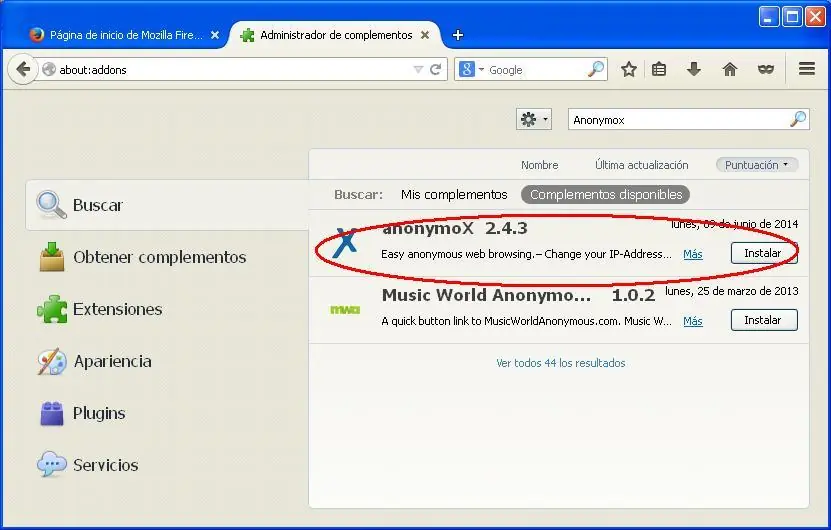
Task: Toggle Puntuación sort order
Action: [756, 165]
